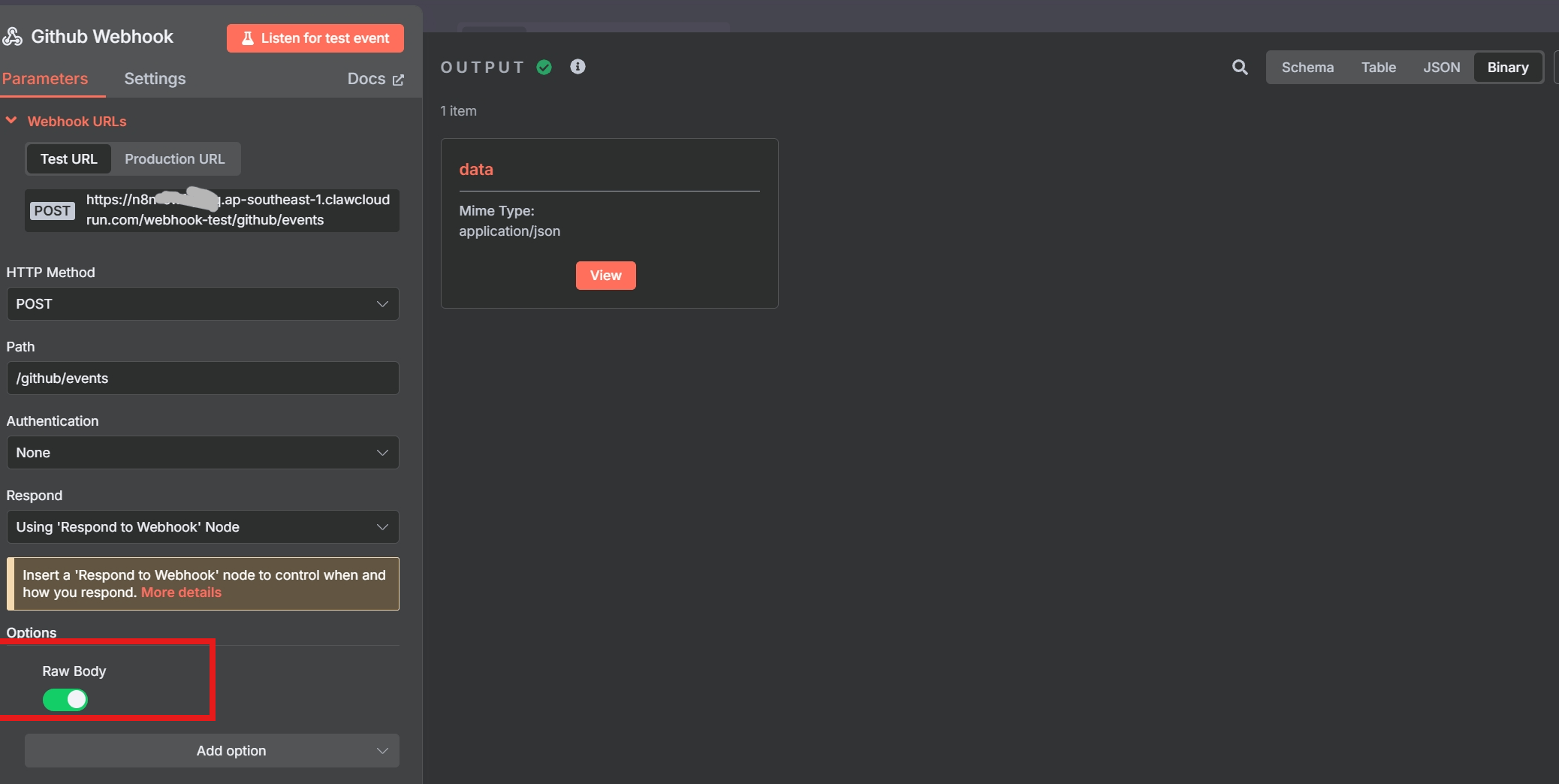Click Listen for test event button
Viewport: 1559px width, 784px height.
pos(315,38)
